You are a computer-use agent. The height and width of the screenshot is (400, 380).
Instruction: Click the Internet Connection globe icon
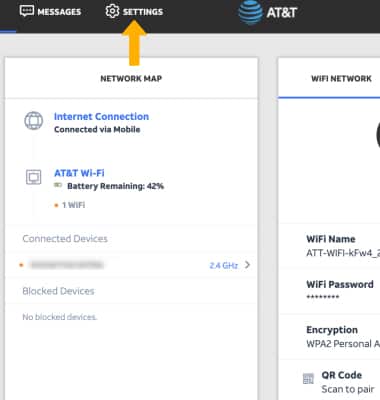(34, 121)
